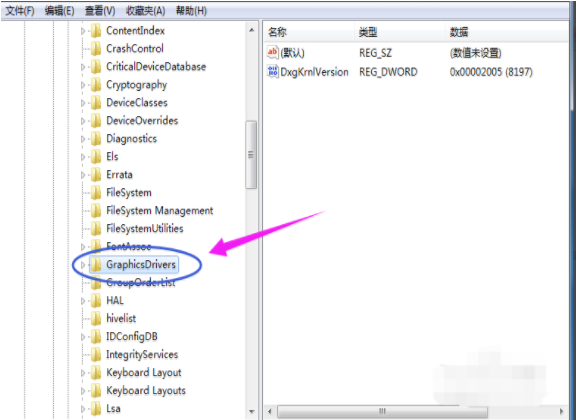Click the ContentIndex folder icon
Image resolution: width=576 pixels, height=420 pixels.
(96, 30)
